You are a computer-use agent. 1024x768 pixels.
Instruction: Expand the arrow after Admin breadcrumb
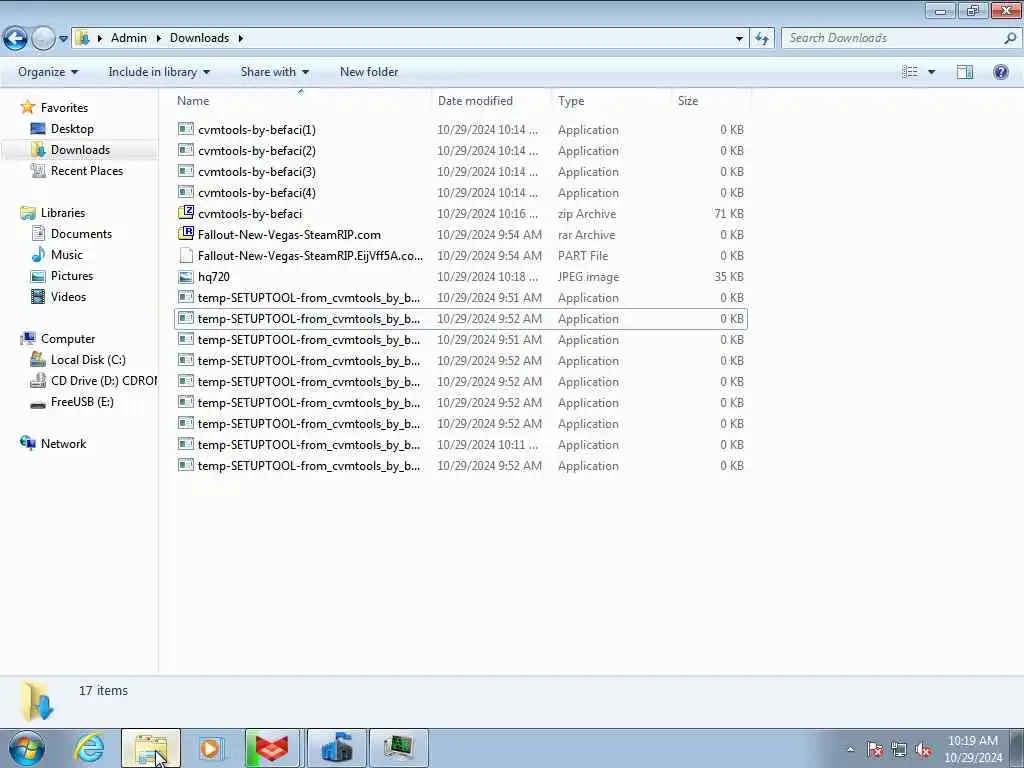pos(159,38)
